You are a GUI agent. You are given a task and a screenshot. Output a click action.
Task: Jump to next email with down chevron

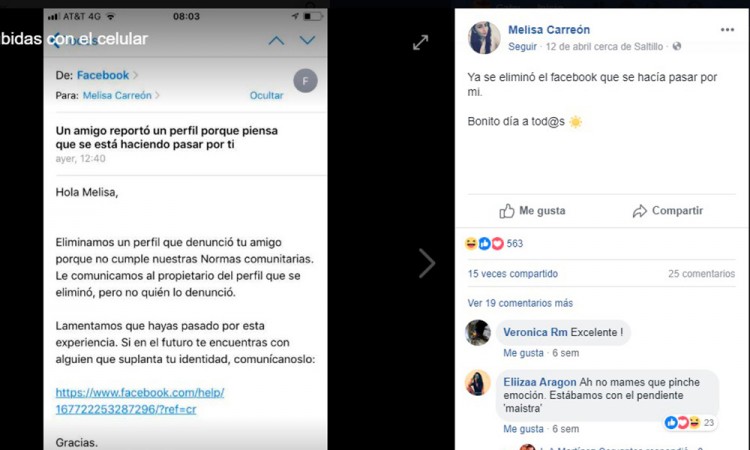click(x=308, y=40)
